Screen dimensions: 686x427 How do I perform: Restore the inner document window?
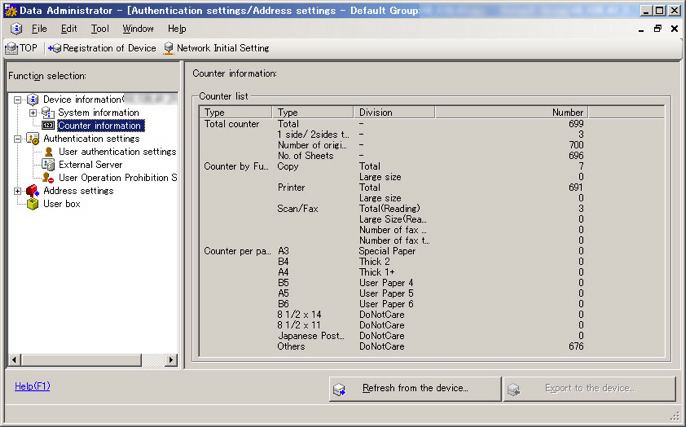coord(658,29)
